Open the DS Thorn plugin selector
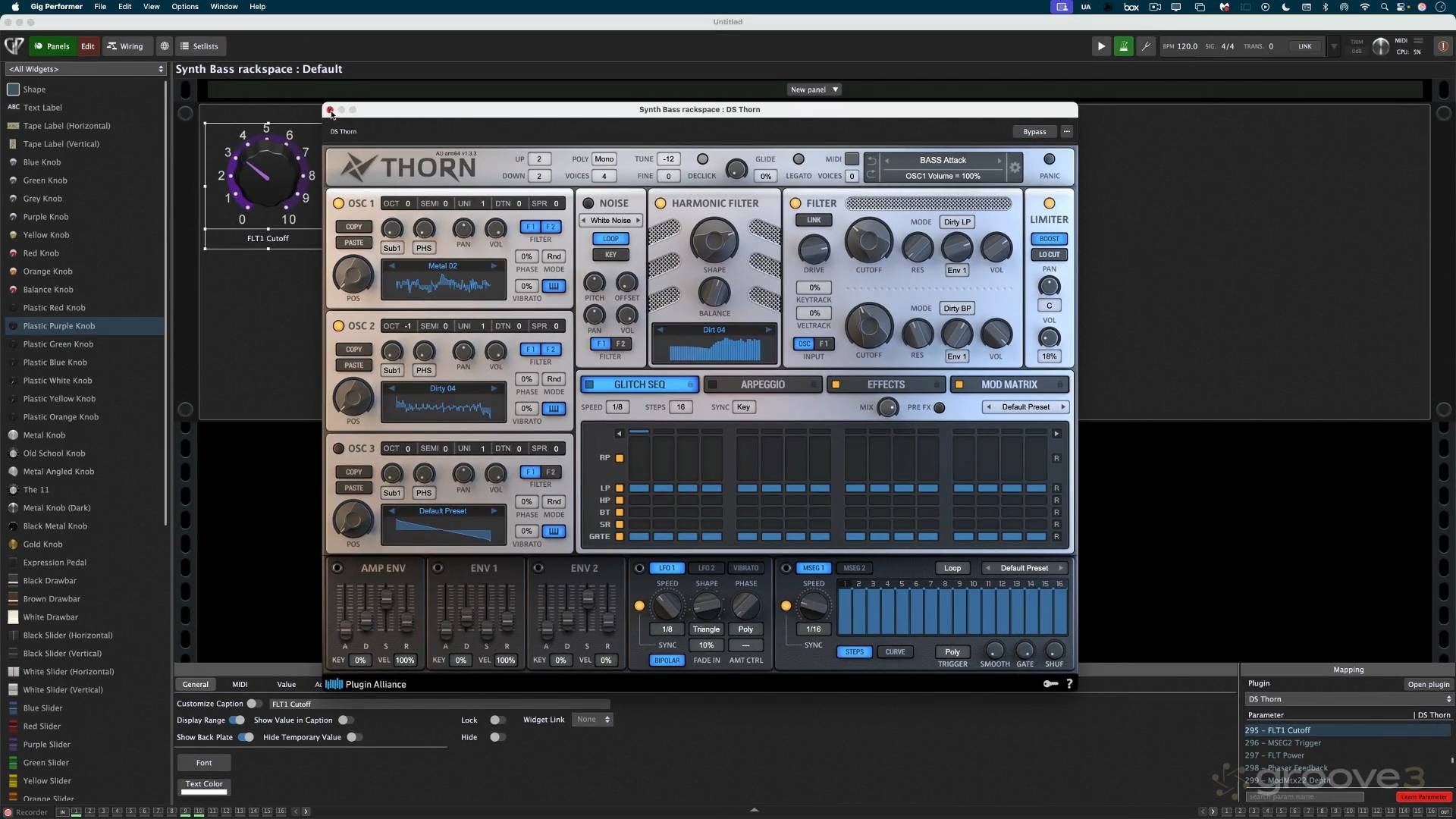The image size is (1456, 819). coord(1348,699)
